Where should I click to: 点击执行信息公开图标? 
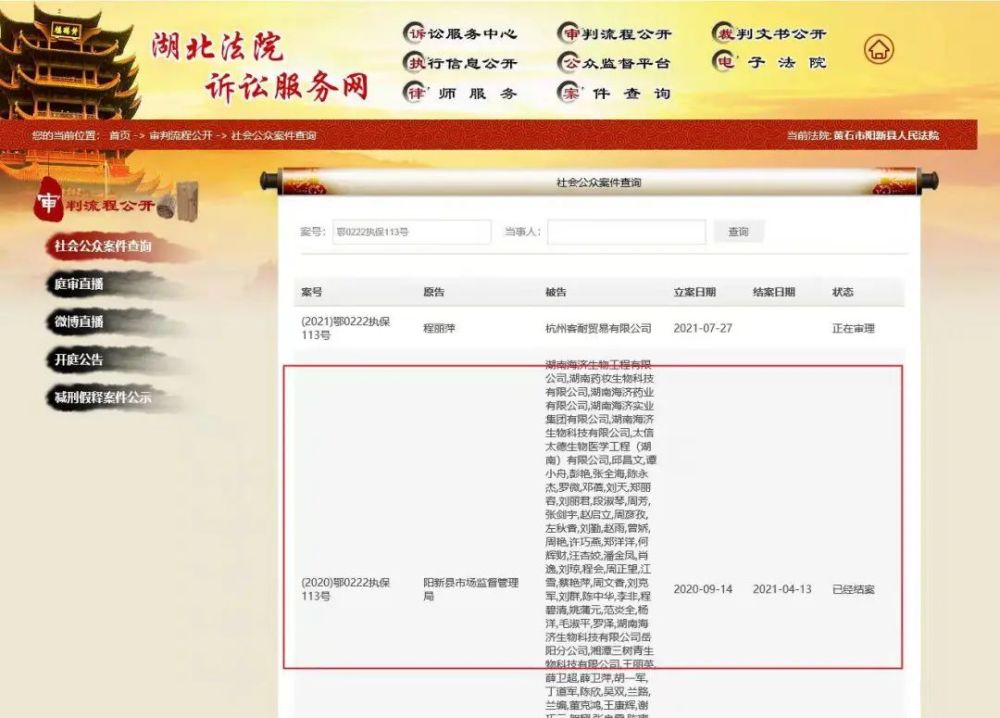point(459,63)
